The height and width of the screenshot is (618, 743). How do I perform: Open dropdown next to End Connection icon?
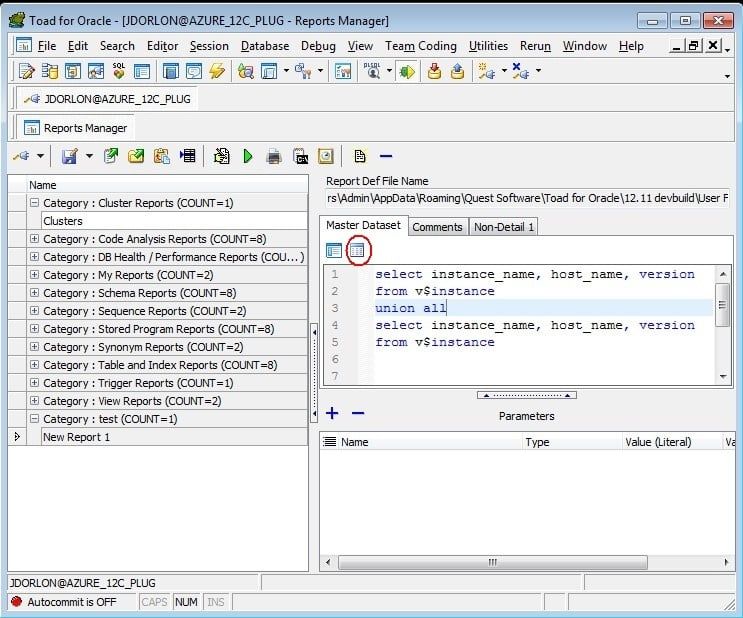(538, 71)
